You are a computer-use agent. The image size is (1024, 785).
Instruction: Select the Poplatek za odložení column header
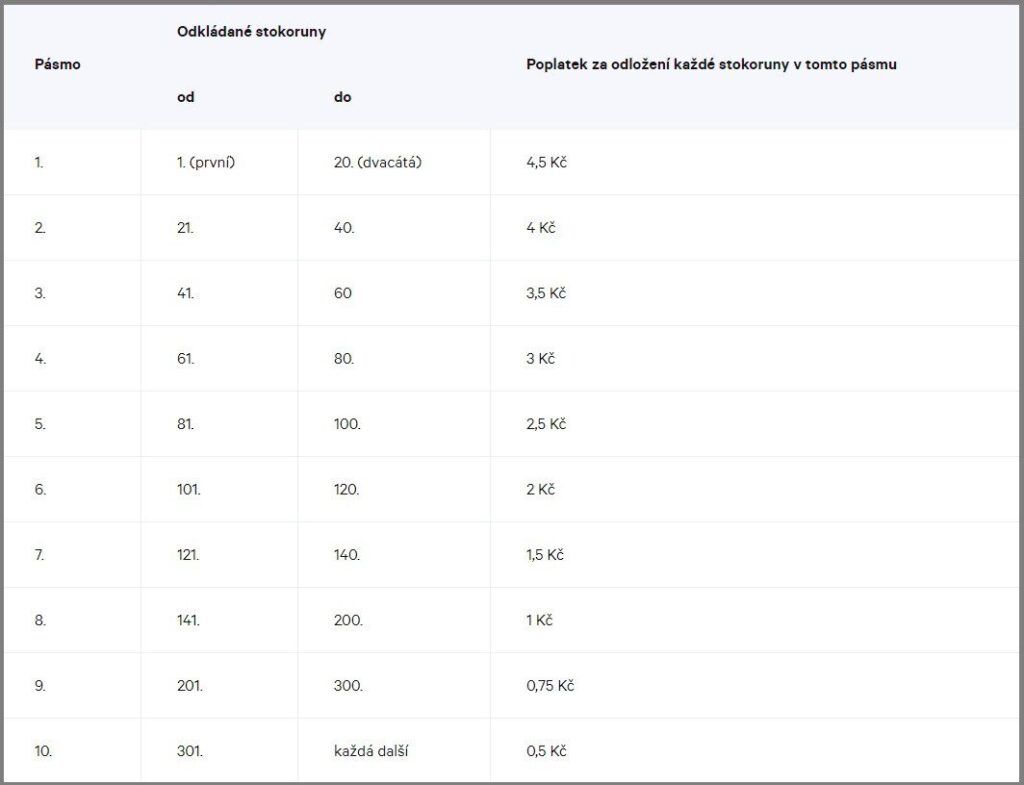tap(711, 64)
